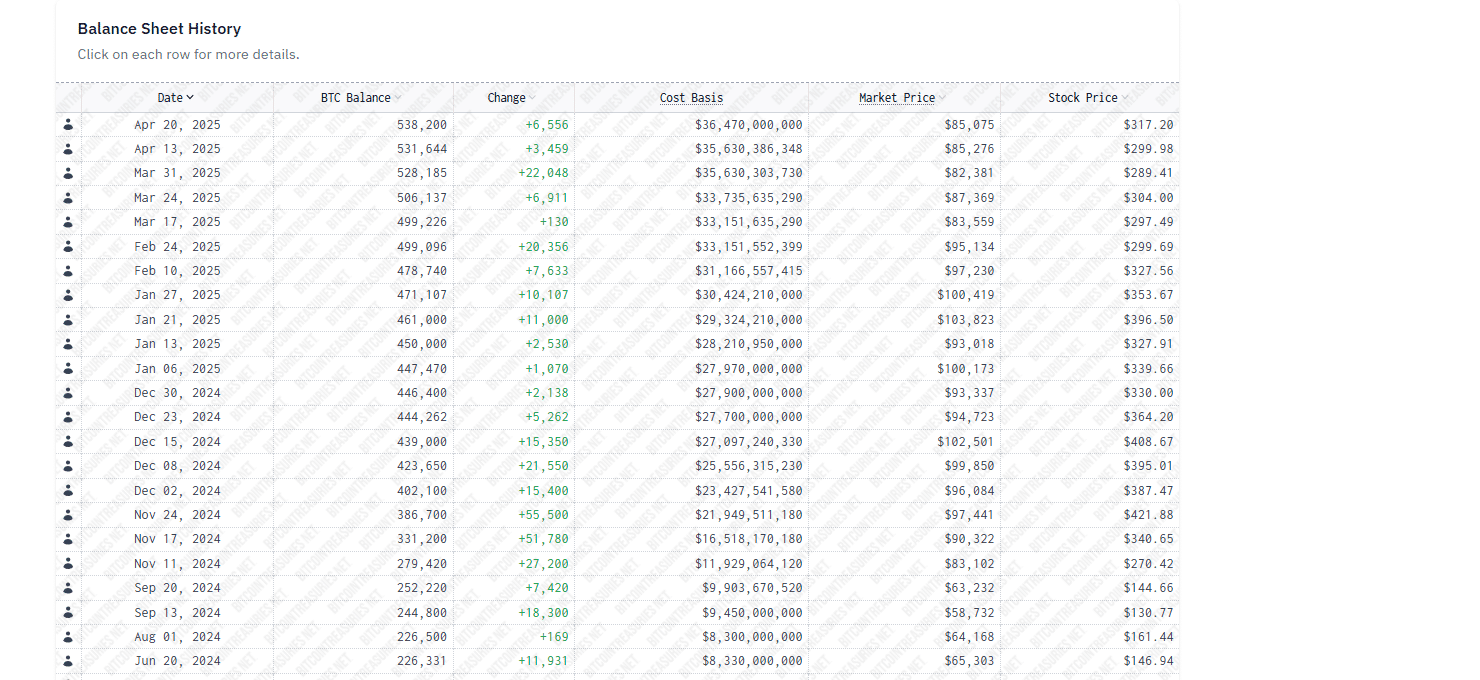Click the person icon in the Nov 17, 2024 row
The height and width of the screenshot is (680, 1480).
coord(68,539)
